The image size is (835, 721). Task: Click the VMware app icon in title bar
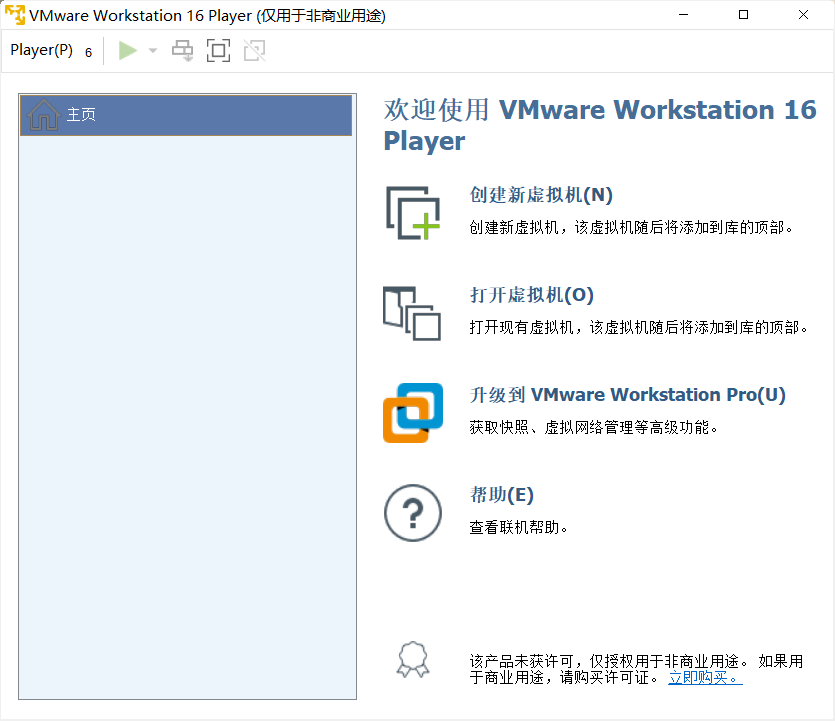15,15
